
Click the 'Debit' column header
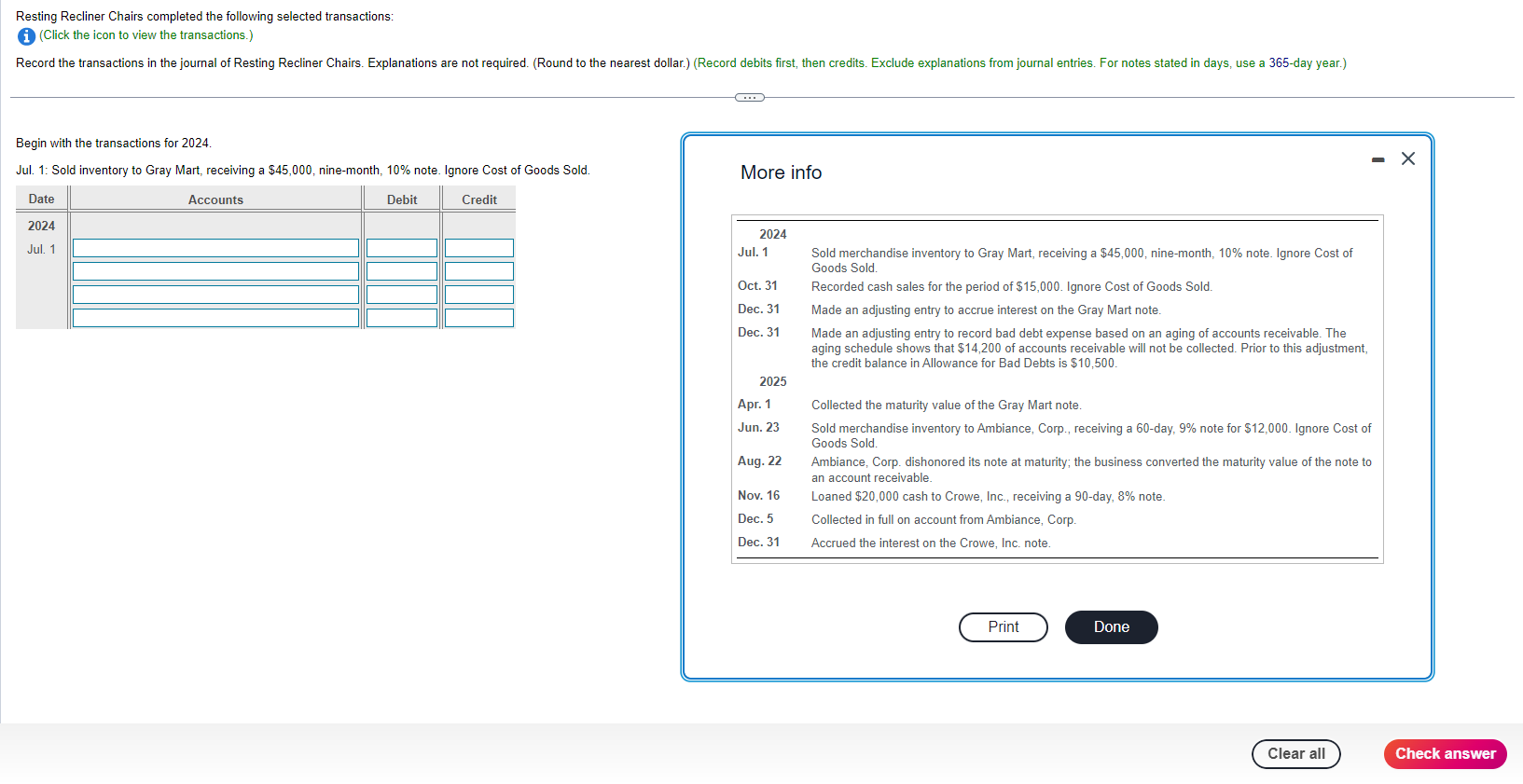pos(402,199)
